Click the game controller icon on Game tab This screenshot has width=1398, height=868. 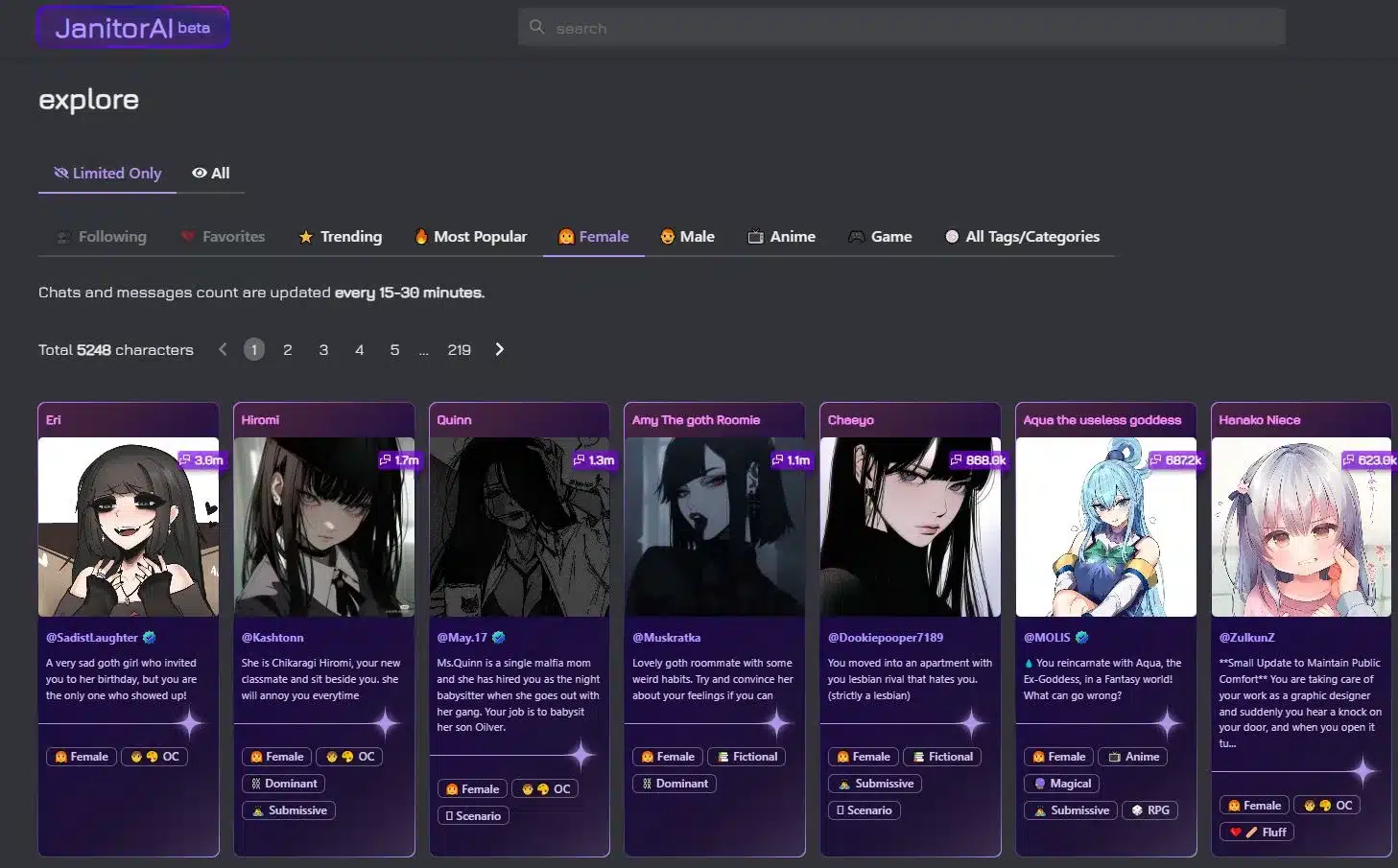(x=857, y=236)
